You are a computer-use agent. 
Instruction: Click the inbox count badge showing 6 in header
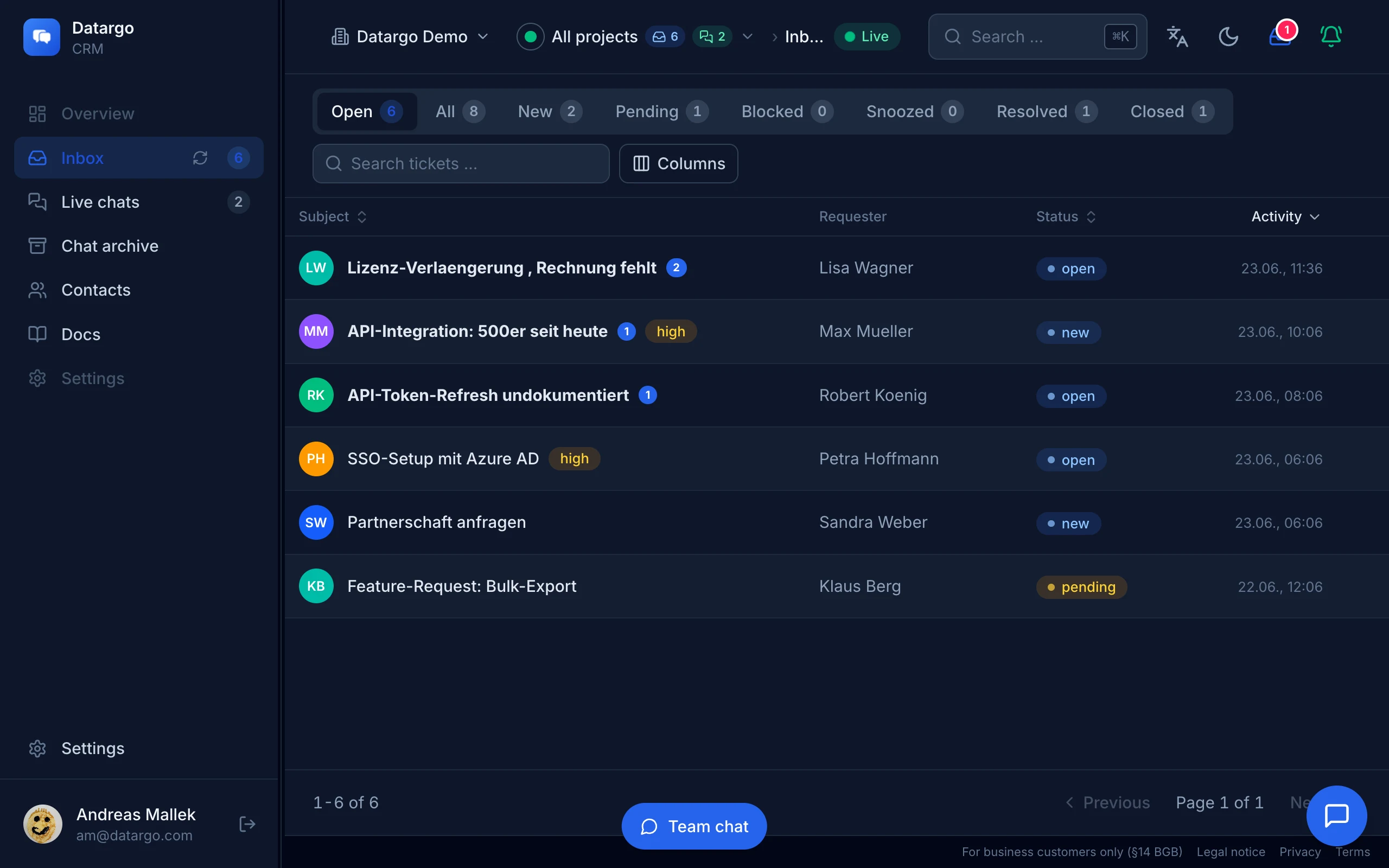point(665,37)
